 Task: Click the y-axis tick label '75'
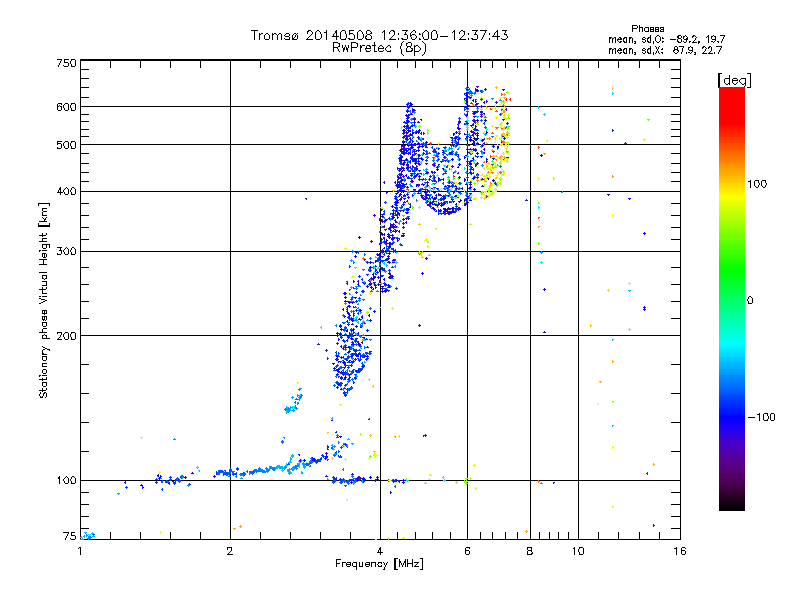70,536
